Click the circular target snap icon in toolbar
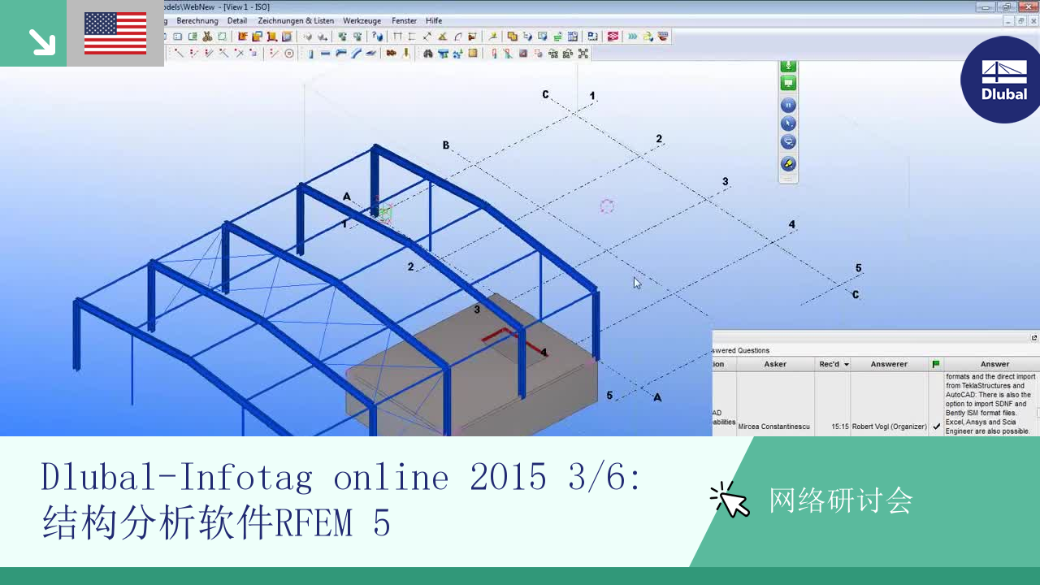This screenshot has height=585, width=1040. [289, 54]
